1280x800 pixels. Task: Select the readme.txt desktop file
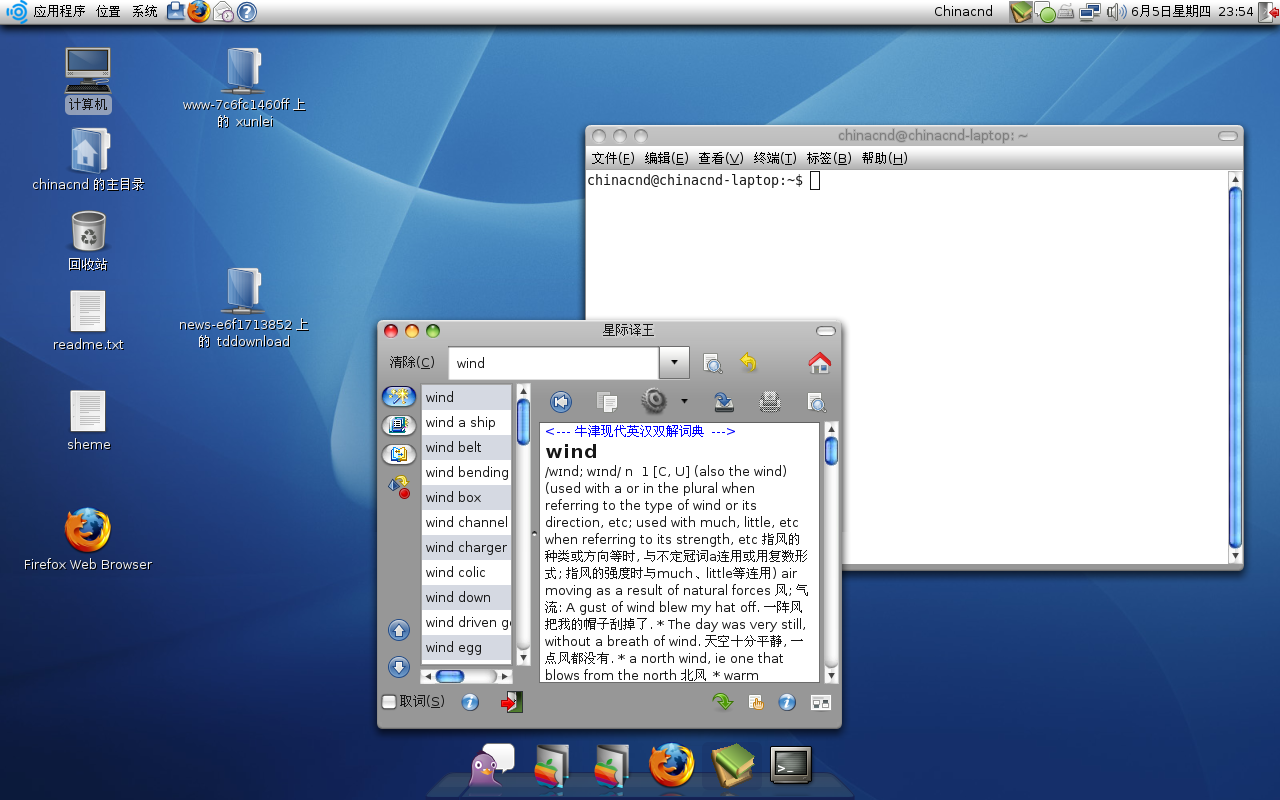pos(88,321)
